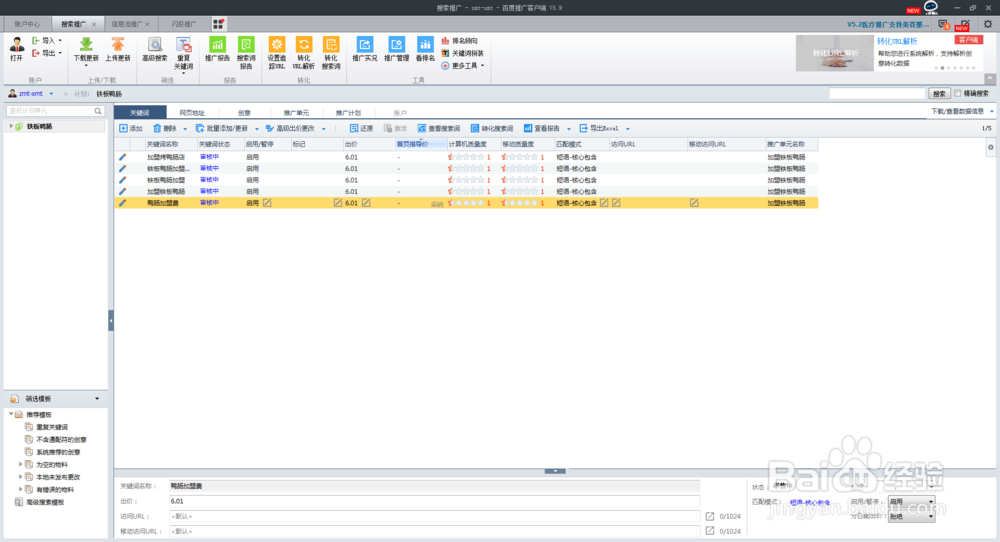Open the 批量添加/更新 dropdown
The image size is (1000, 542).
click(257, 129)
